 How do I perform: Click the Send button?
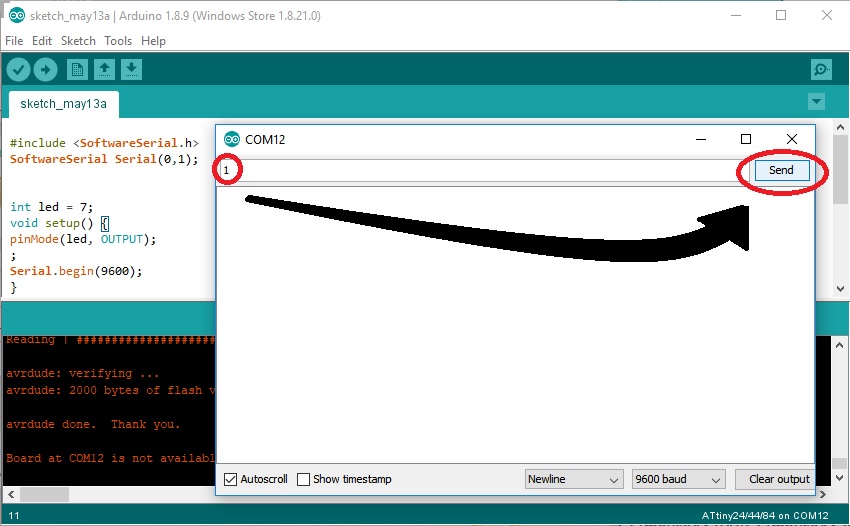click(781, 170)
